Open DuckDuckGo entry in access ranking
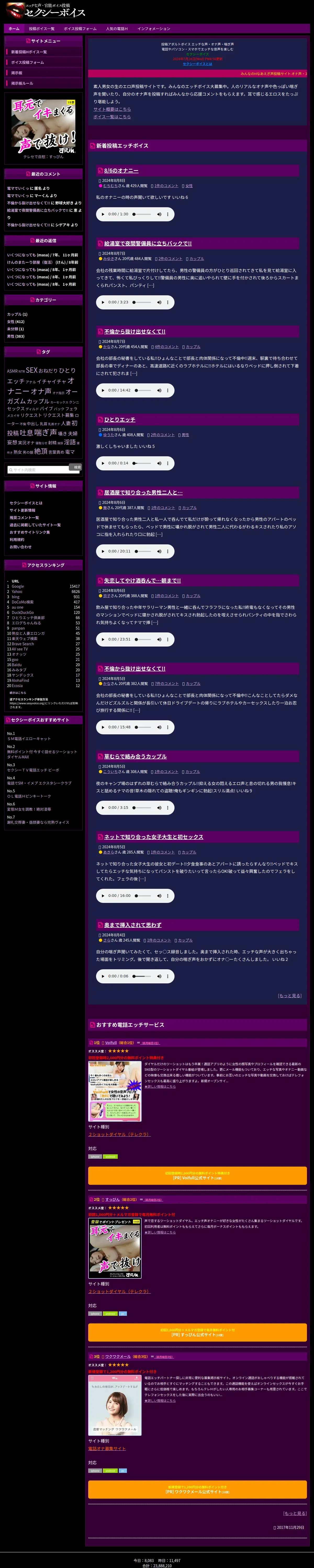Screen dimensions: 314x1568 click(23, 612)
